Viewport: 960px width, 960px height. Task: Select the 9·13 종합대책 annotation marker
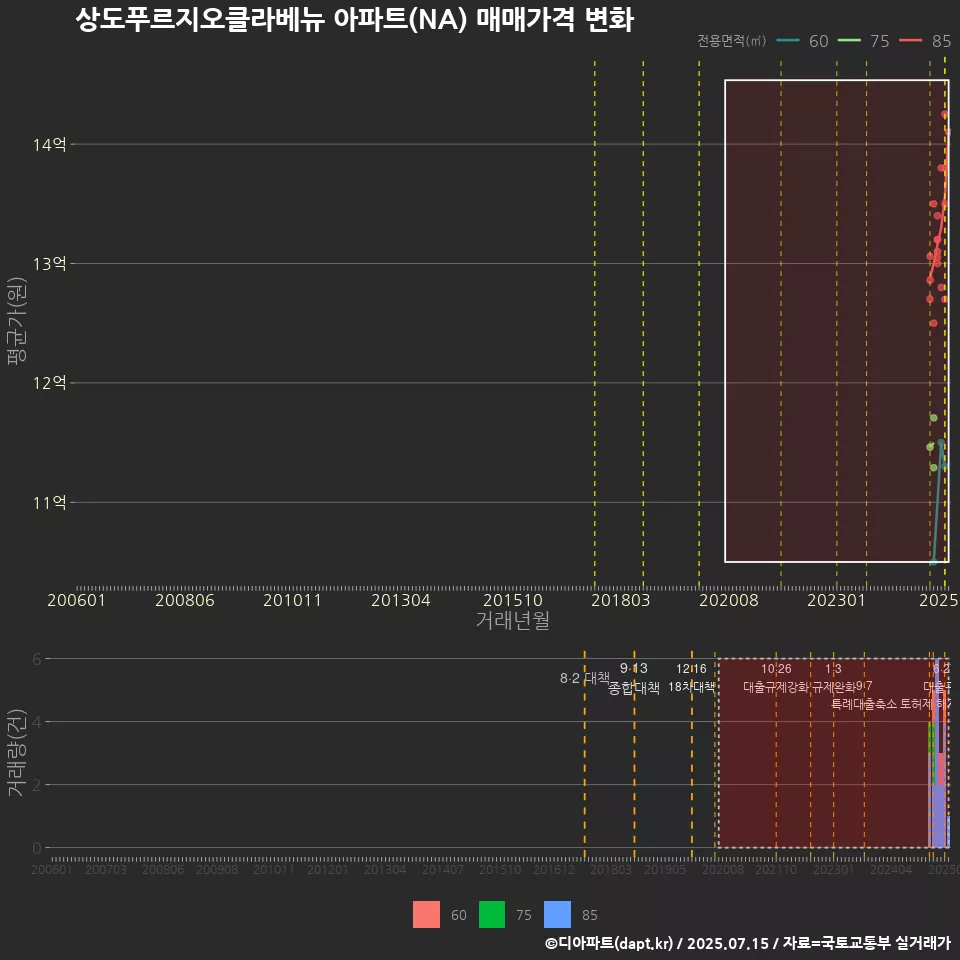coord(633,678)
